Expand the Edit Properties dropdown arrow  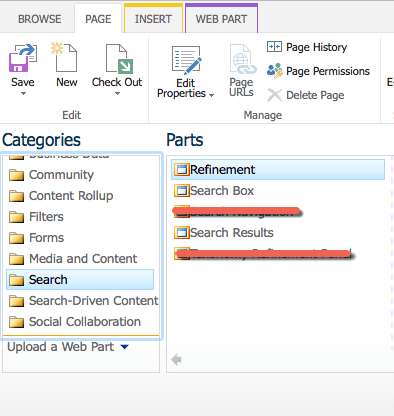point(211,95)
